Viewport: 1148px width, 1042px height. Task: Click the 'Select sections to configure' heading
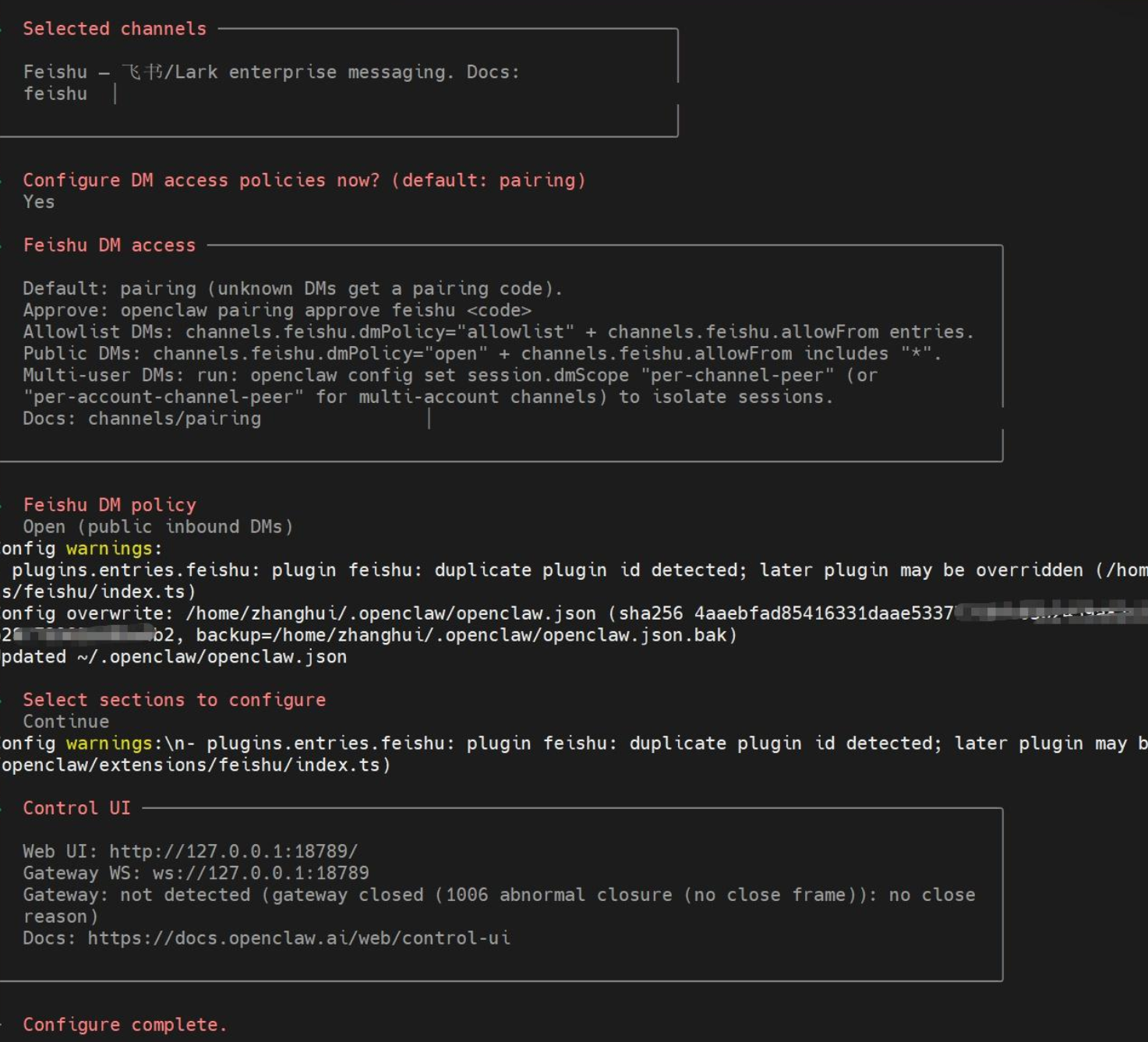pos(174,700)
